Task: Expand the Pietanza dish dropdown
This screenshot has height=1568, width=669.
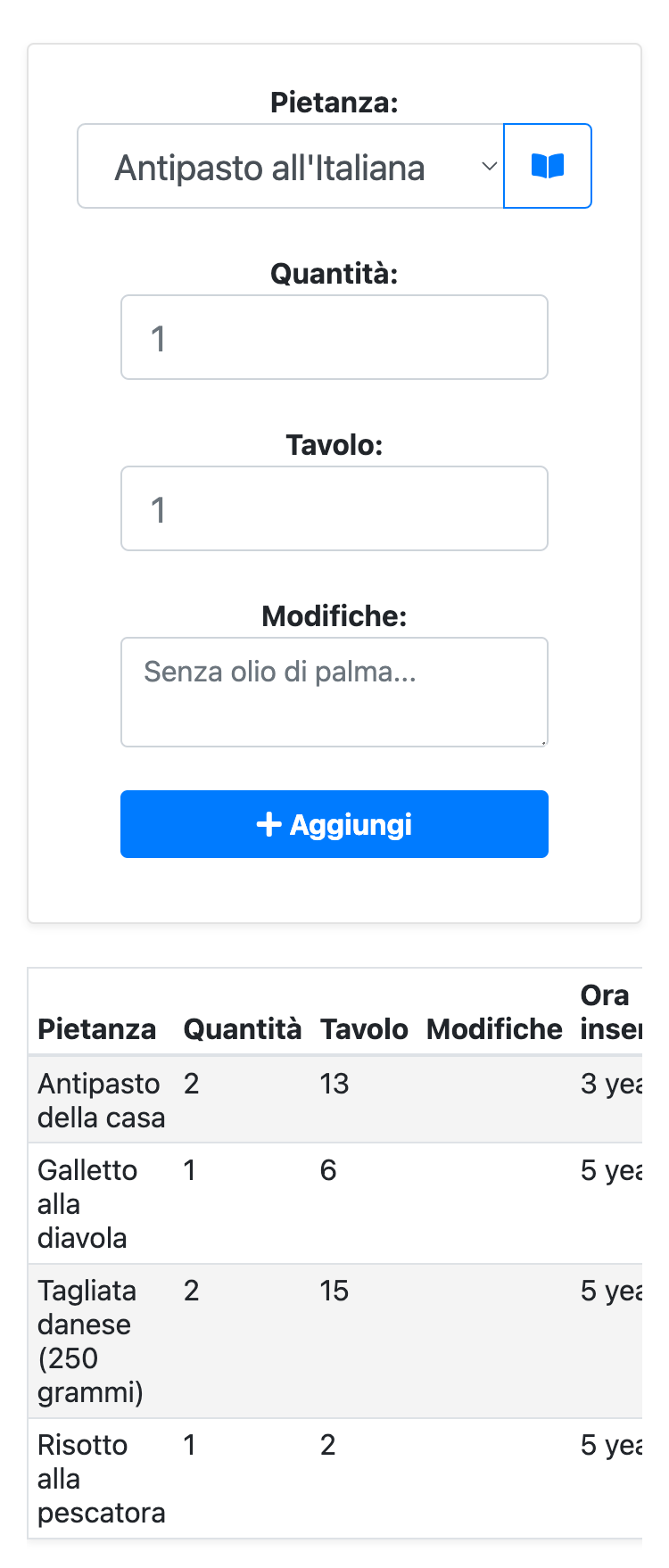Action: [x=291, y=167]
